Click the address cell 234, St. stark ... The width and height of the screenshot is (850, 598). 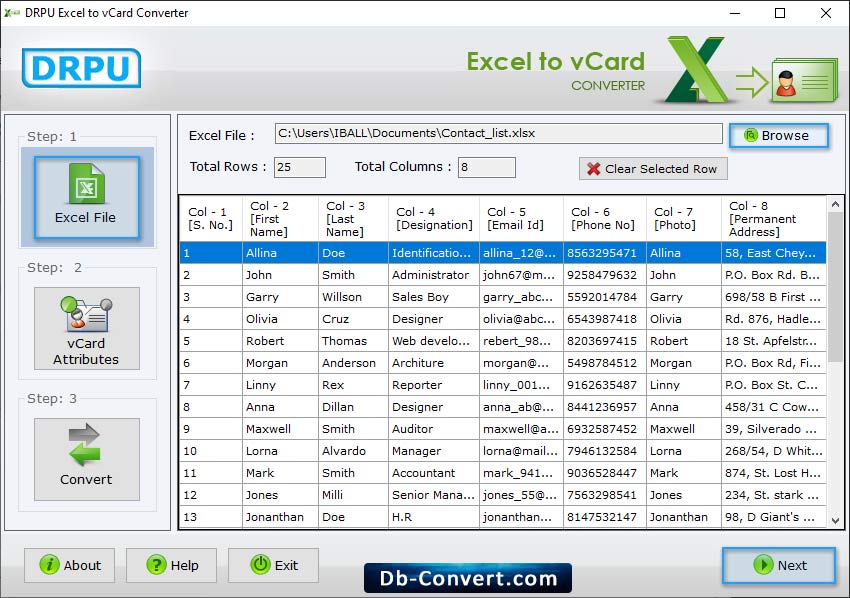774,495
